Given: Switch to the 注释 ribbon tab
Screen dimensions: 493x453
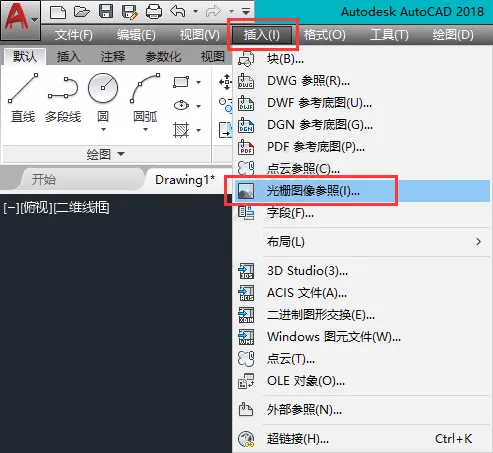Looking at the screenshot, I should (x=113, y=57).
